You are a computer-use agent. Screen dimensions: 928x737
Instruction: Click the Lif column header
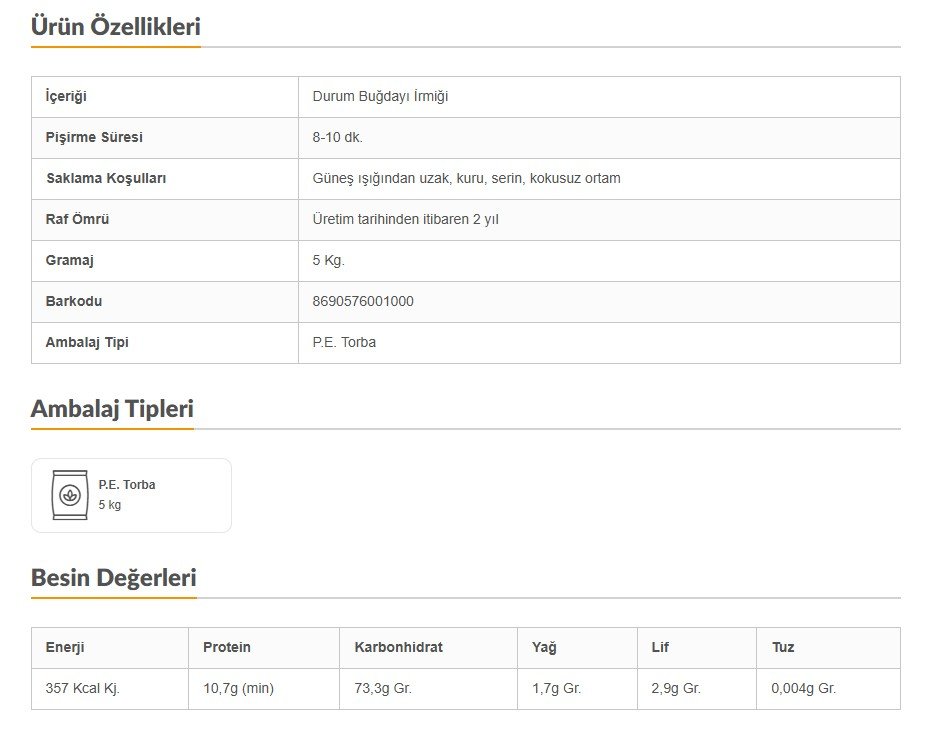[660, 648]
